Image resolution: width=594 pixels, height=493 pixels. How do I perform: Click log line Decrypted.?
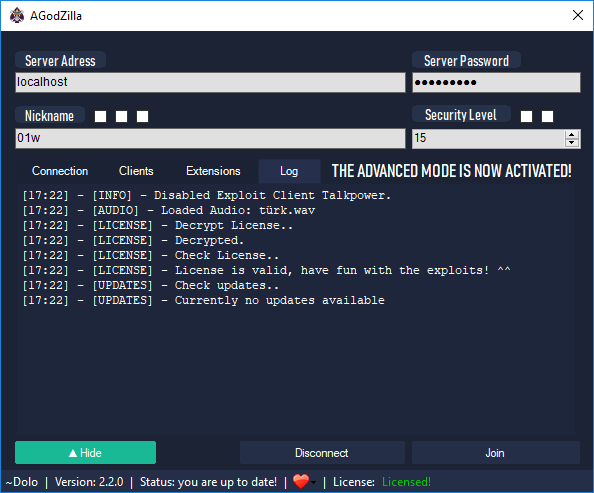(x=133, y=240)
